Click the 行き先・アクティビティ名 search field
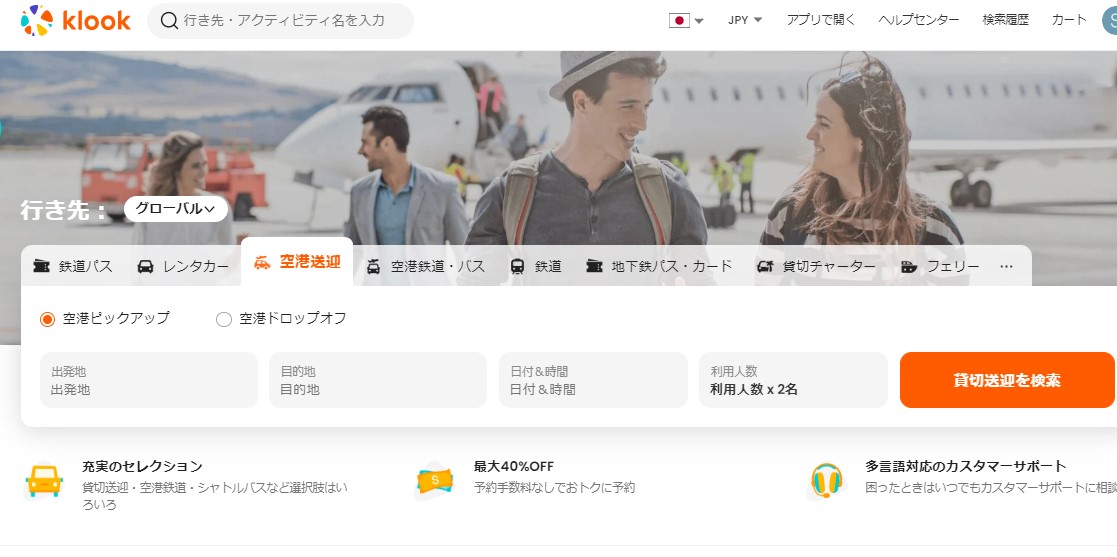This screenshot has width=1117, height=557. coord(281,21)
